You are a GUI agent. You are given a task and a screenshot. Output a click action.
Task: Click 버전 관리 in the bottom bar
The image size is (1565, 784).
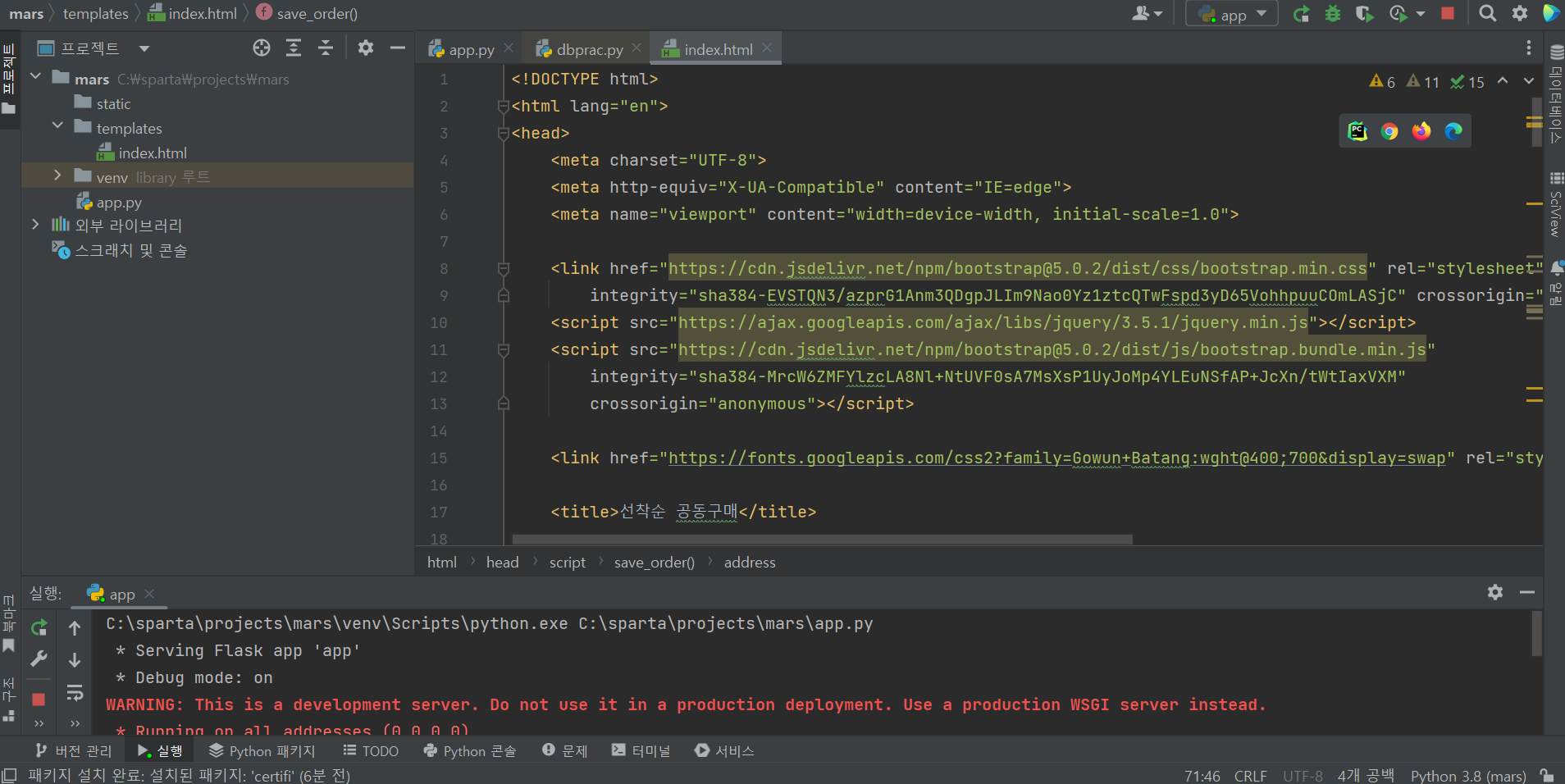74,750
